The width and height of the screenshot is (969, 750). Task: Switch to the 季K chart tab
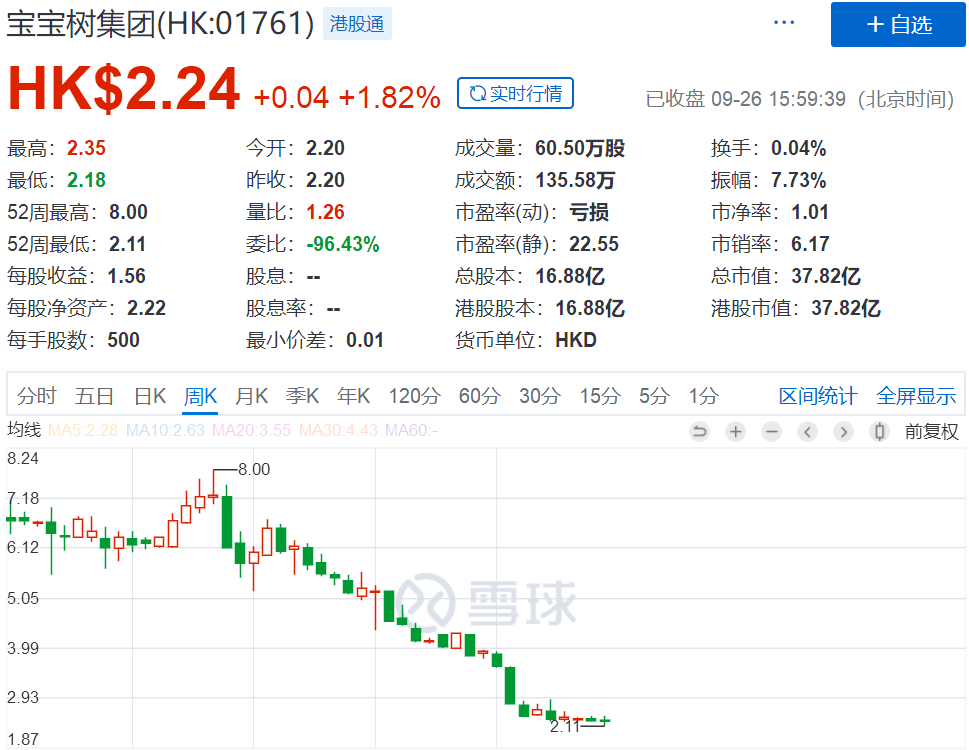pyautogui.click(x=302, y=396)
